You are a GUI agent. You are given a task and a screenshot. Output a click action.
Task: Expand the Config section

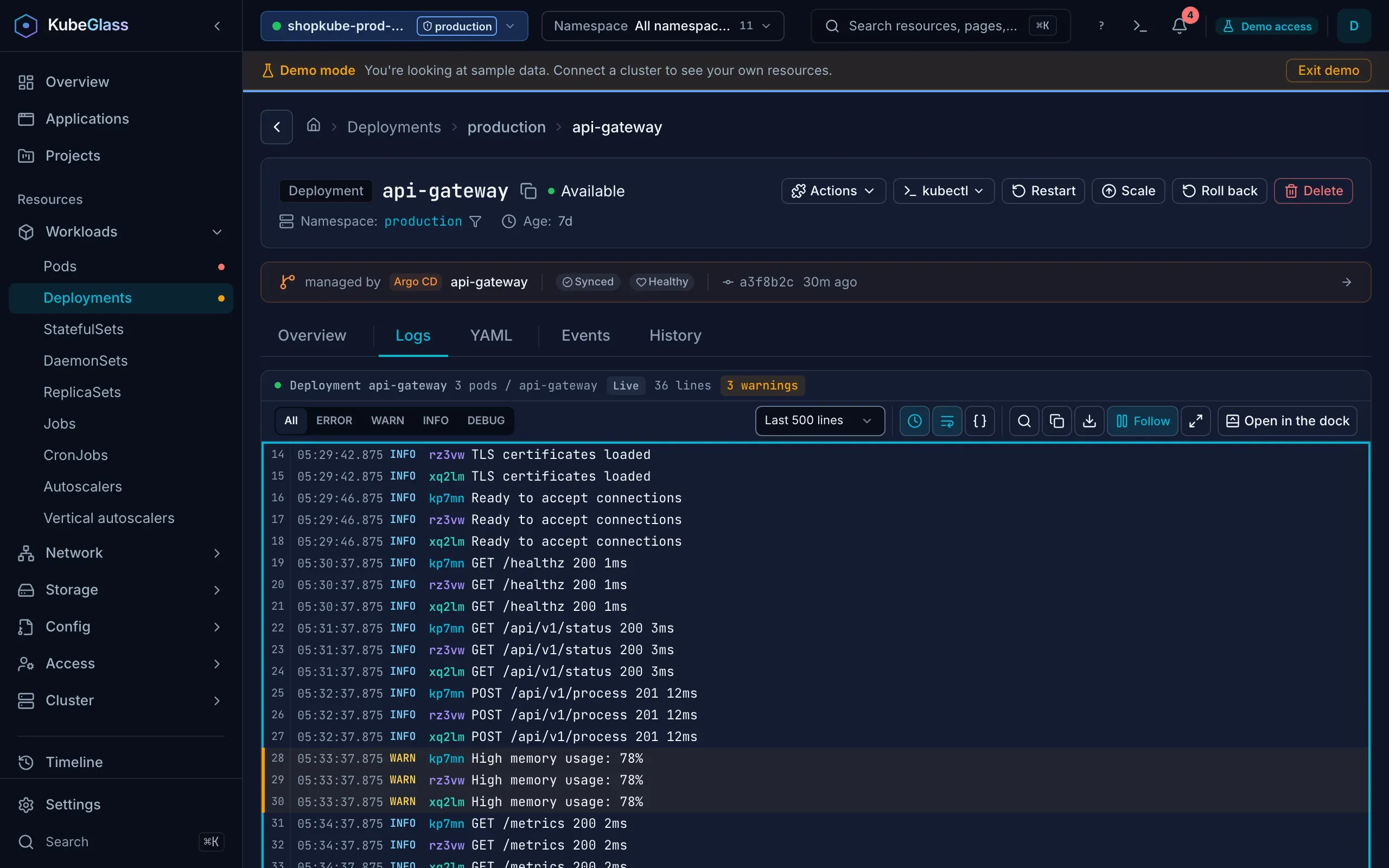click(x=120, y=626)
